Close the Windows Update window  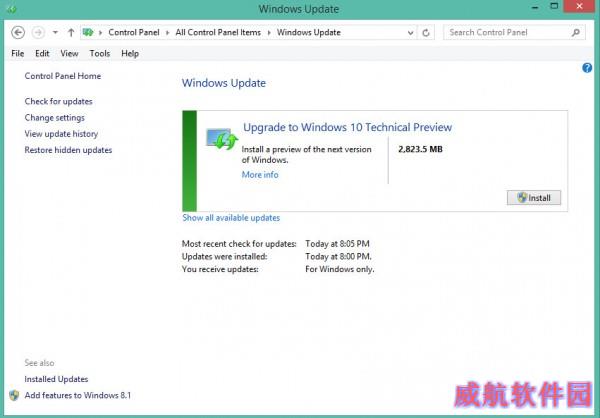[579, 7]
